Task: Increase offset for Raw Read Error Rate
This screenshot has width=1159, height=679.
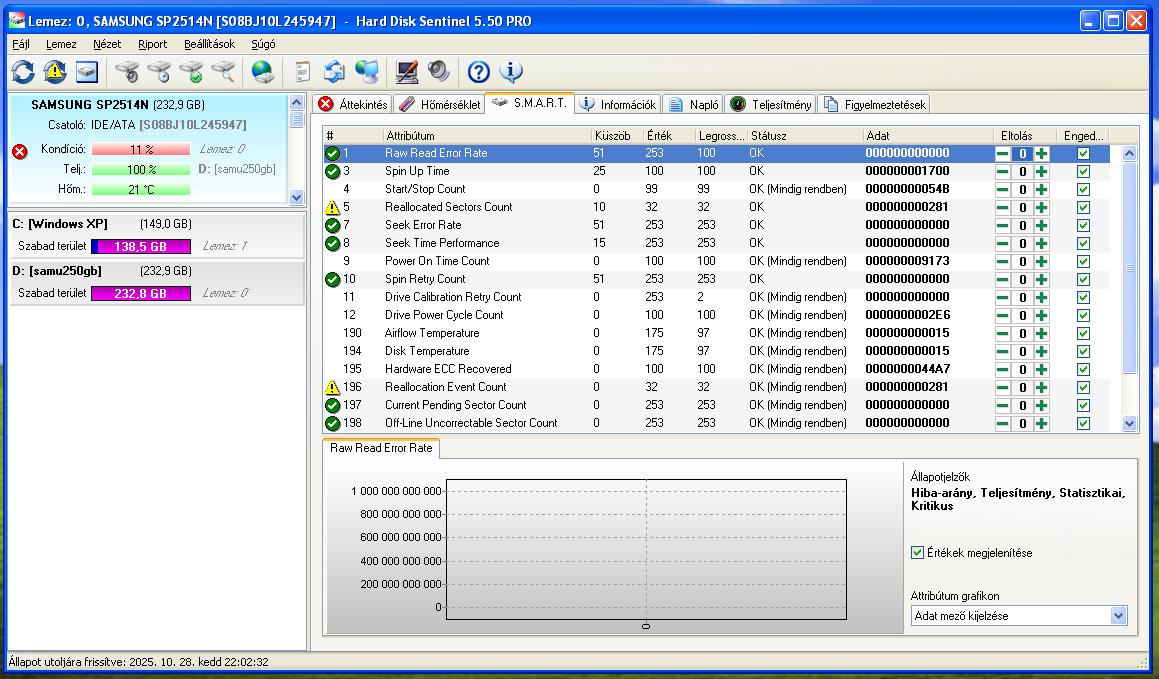Action: (1042, 153)
